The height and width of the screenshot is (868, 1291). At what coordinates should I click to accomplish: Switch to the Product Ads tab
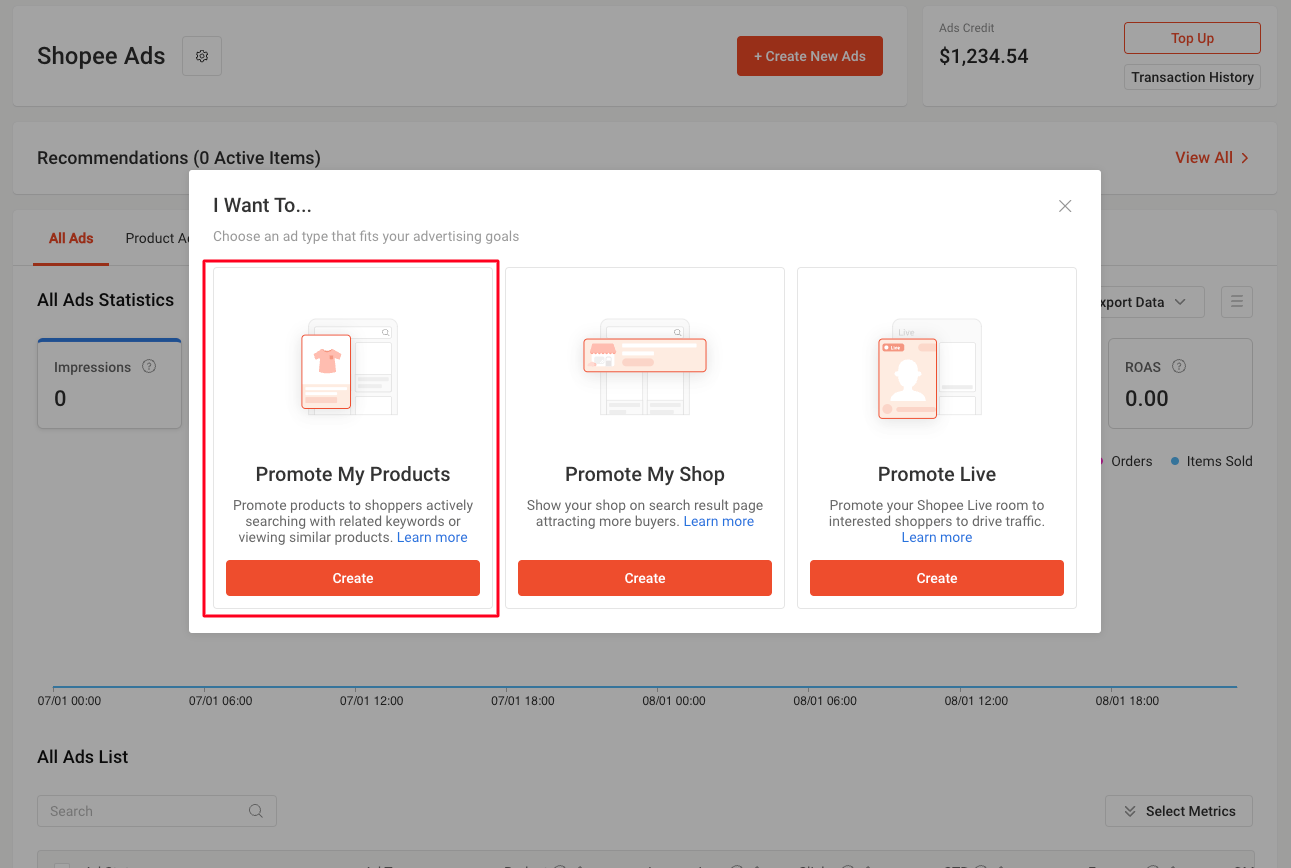(157, 238)
